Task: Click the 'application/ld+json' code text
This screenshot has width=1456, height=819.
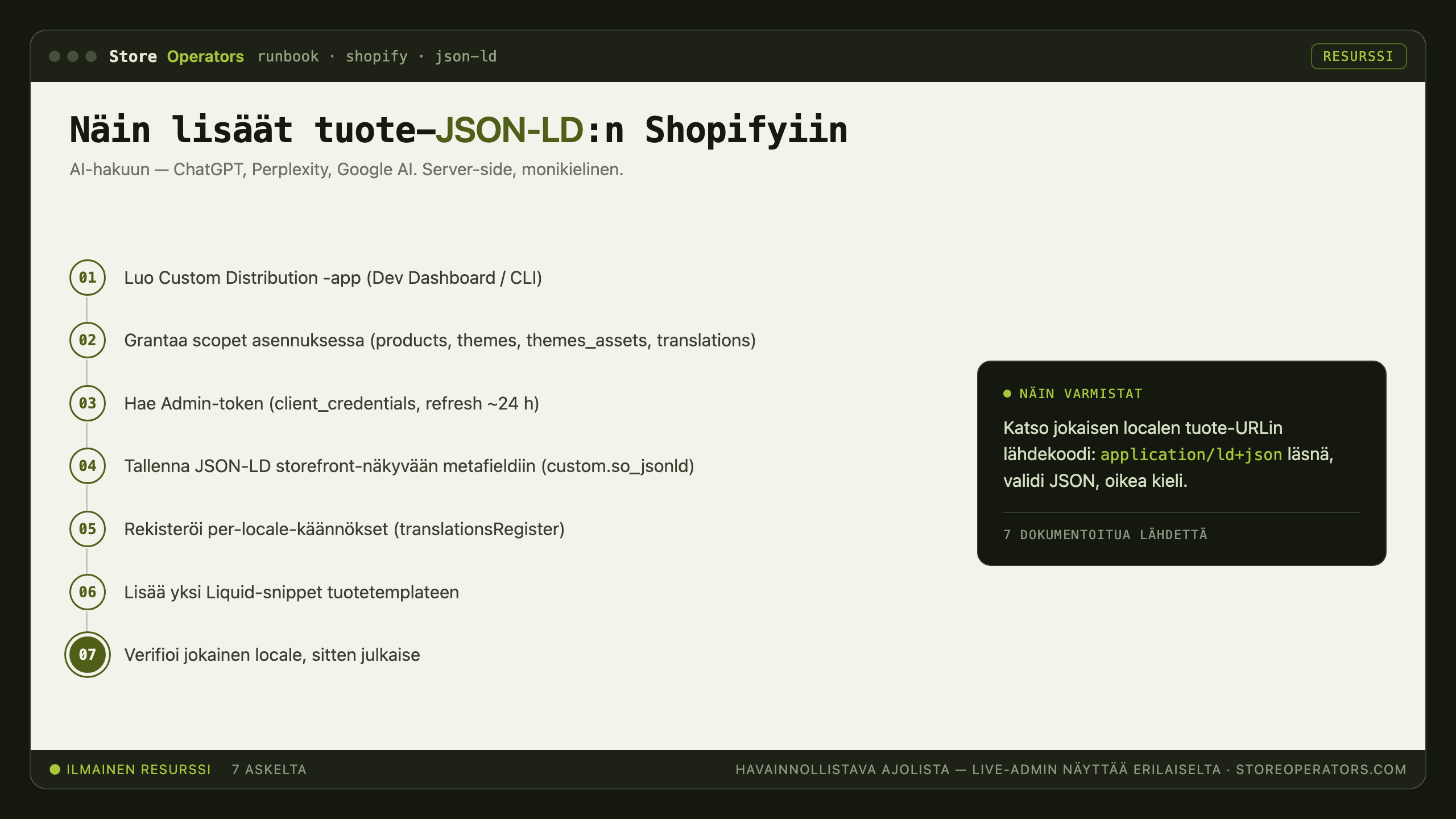Action: click(1191, 454)
